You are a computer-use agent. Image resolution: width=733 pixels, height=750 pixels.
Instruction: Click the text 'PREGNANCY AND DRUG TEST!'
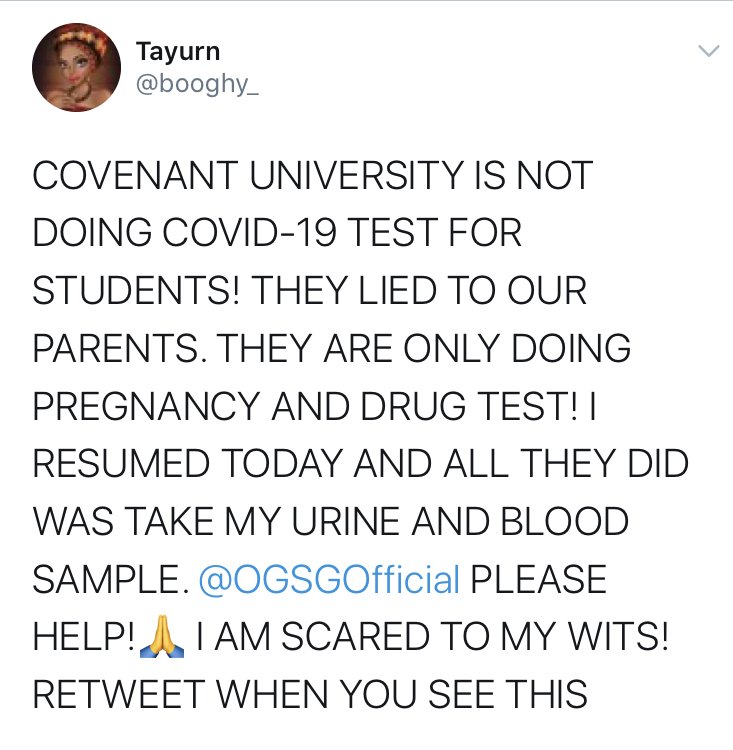[305, 406]
